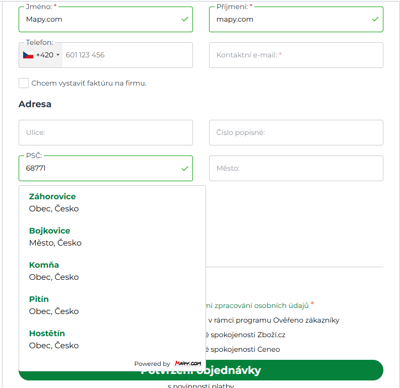Enable the 'Chcem vystaviť faktúru na firmu' checkbox

(23, 83)
